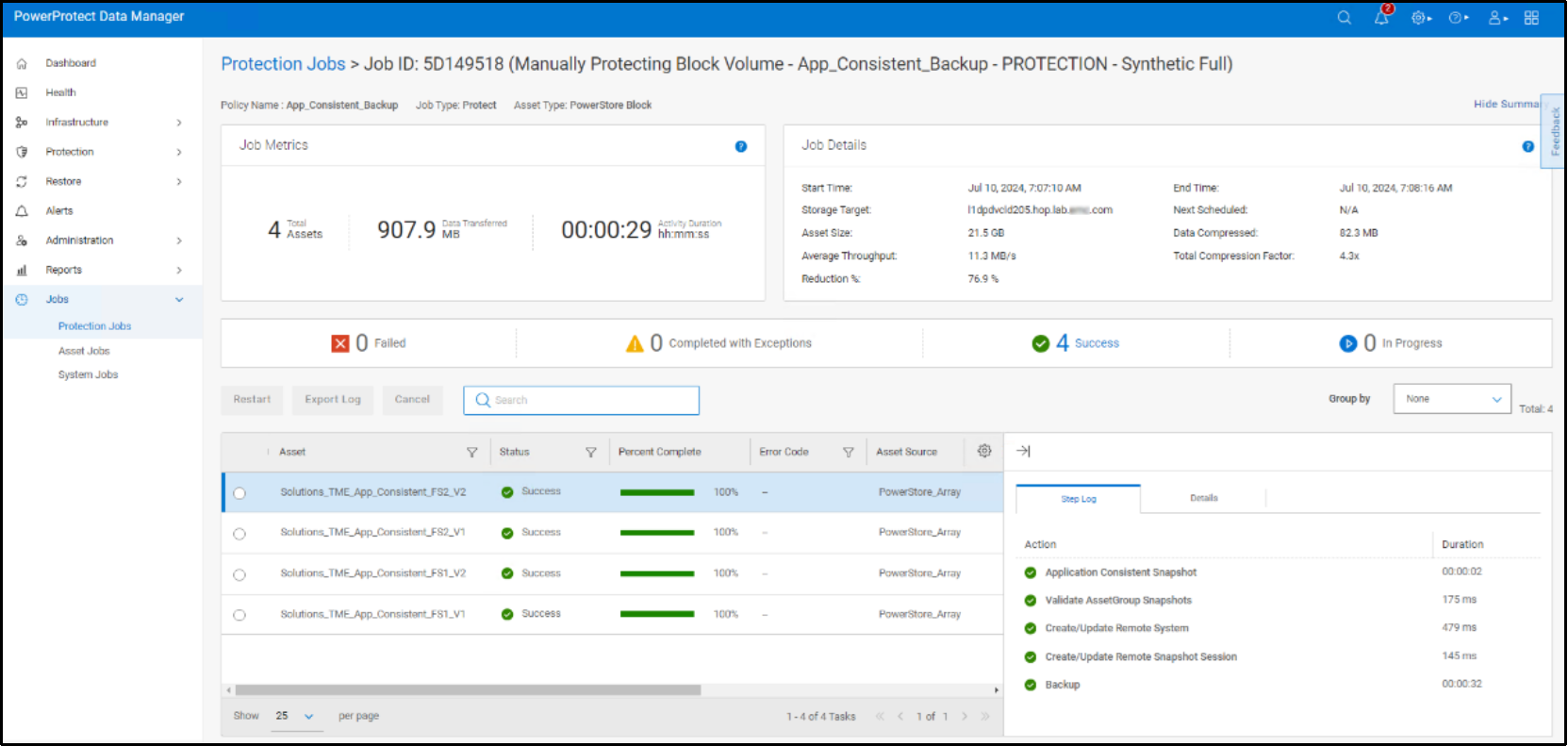The image size is (1568, 746).
Task: Filter the Status column
Action: (591, 453)
